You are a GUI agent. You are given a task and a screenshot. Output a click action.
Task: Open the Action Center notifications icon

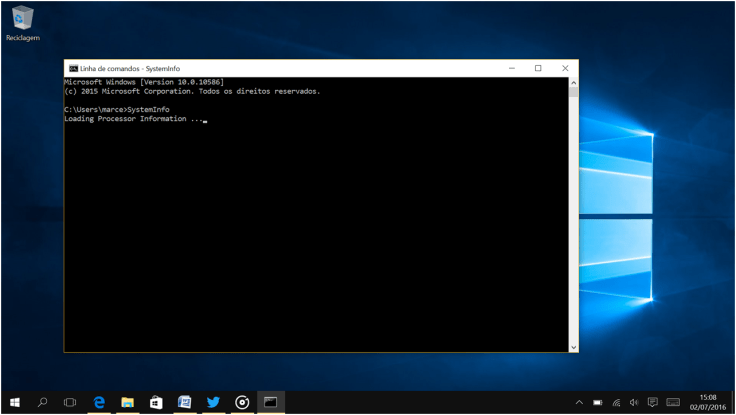652,402
